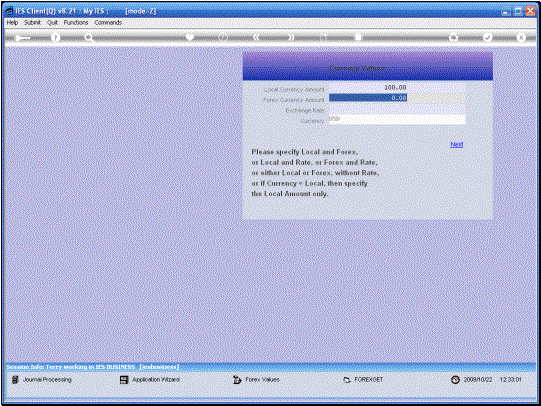Image resolution: width=541 pixels, height=406 pixels.
Task: Open the Help menu
Action: (x=12, y=22)
